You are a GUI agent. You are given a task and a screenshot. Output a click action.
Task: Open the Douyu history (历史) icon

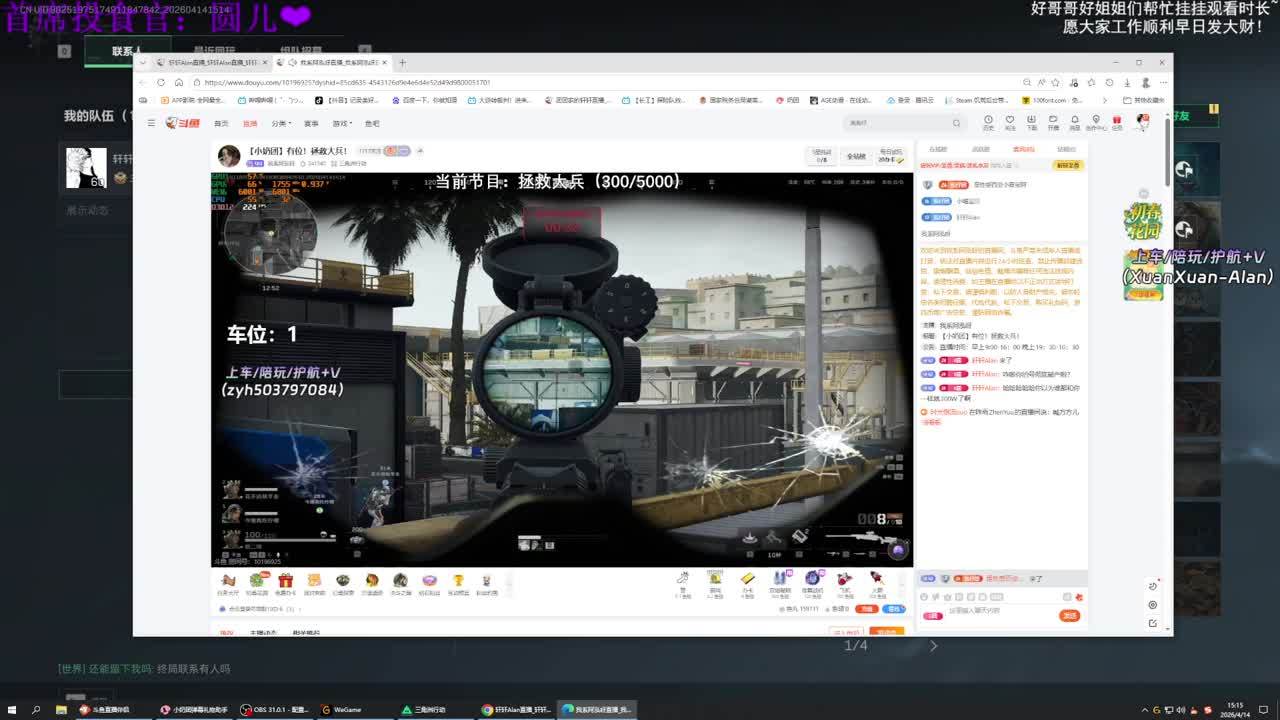pos(988,122)
